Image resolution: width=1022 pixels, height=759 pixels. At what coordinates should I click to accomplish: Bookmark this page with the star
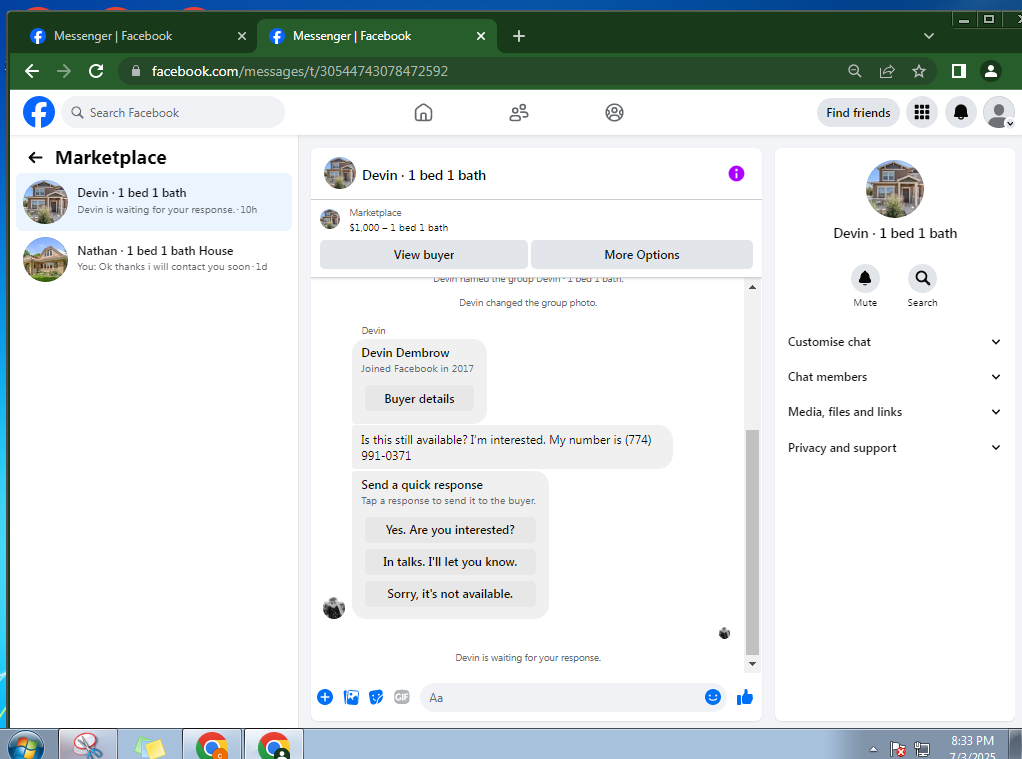(x=918, y=71)
